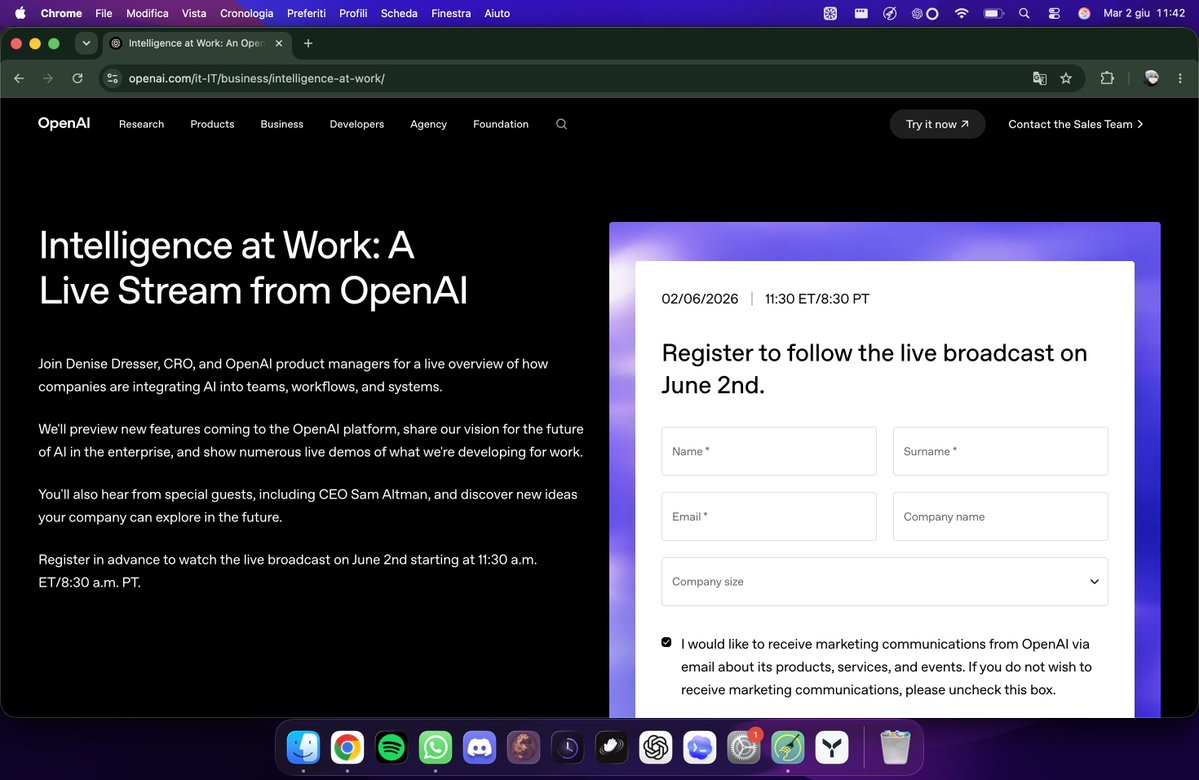Image resolution: width=1199 pixels, height=780 pixels.
Task: Open System Settings from the dock
Action: [x=743, y=747]
